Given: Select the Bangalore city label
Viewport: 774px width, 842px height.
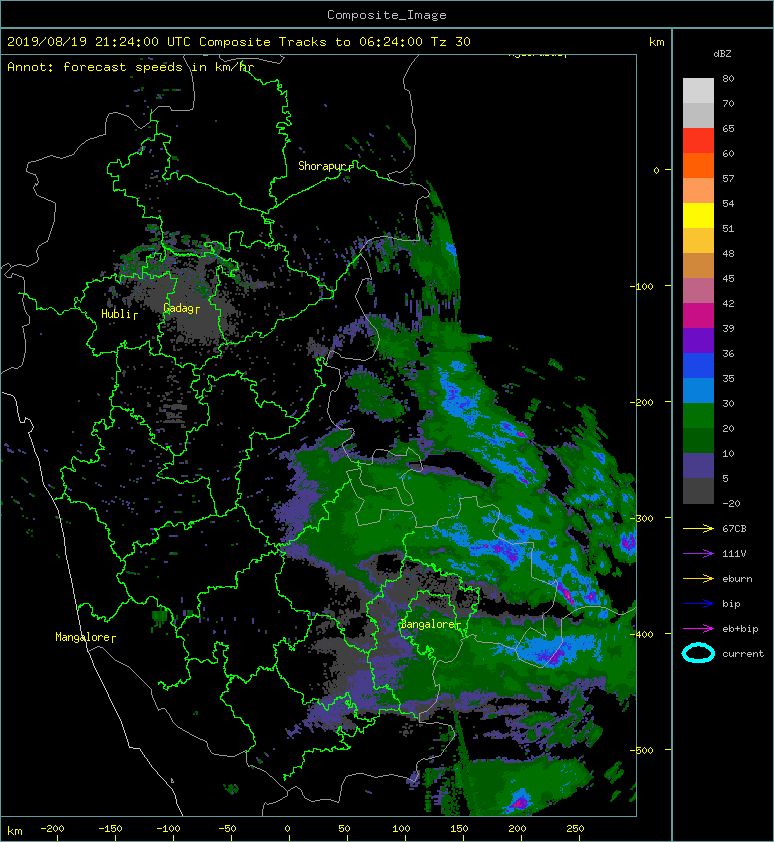Looking at the screenshot, I should click(x=428, y=624).
